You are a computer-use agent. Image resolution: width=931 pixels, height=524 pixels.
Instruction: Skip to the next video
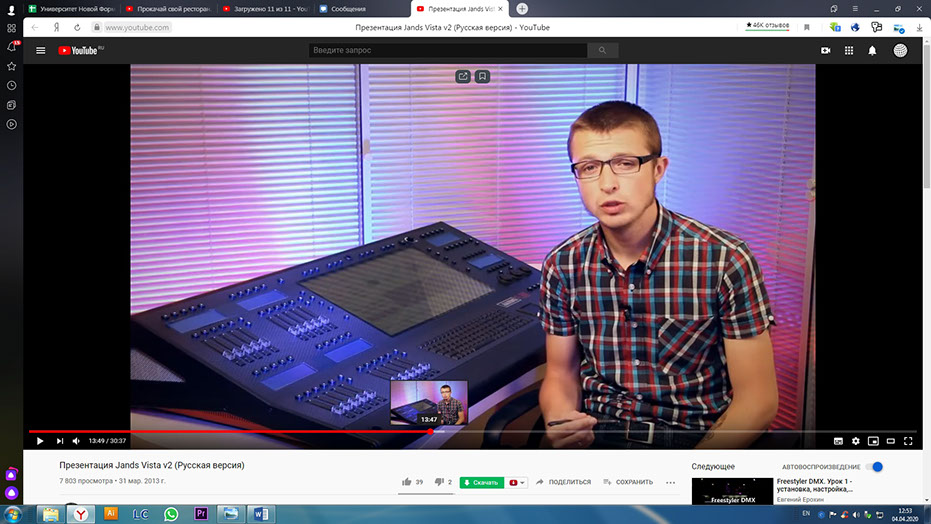(x=59, y=440)
